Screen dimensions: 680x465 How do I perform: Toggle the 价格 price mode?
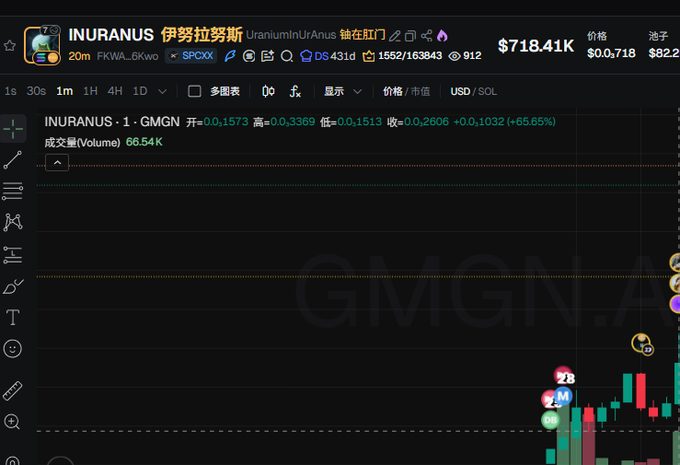click(392, 91)
